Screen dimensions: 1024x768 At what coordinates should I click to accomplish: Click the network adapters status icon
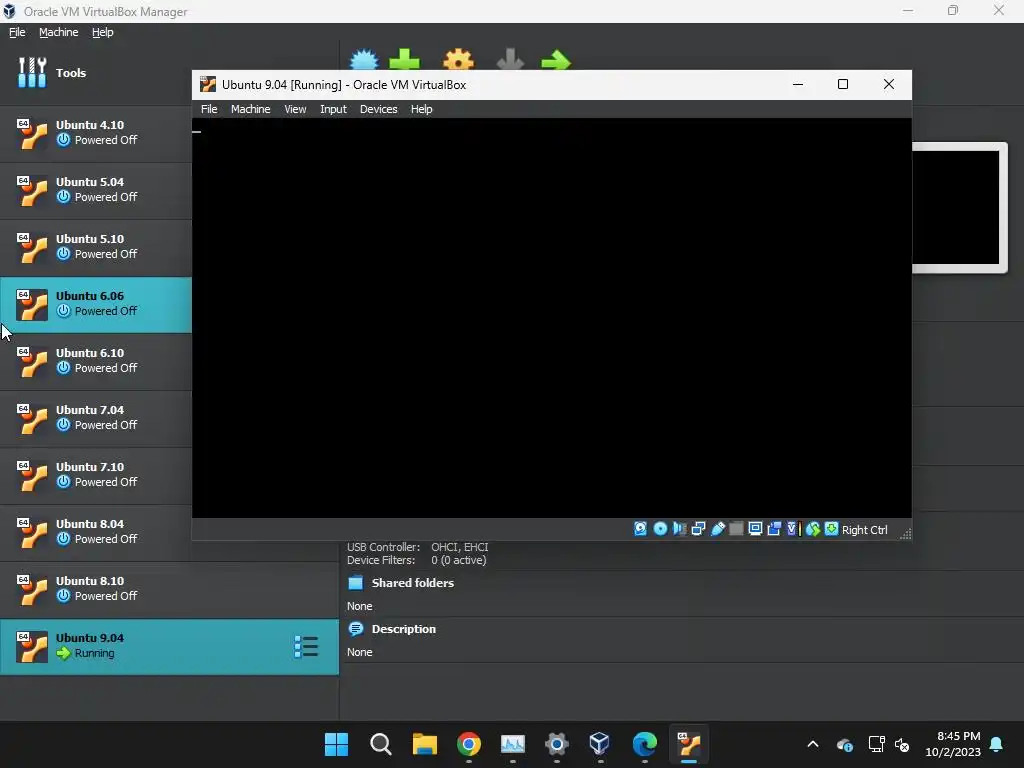pyautogui.click(x=698, y=529)
